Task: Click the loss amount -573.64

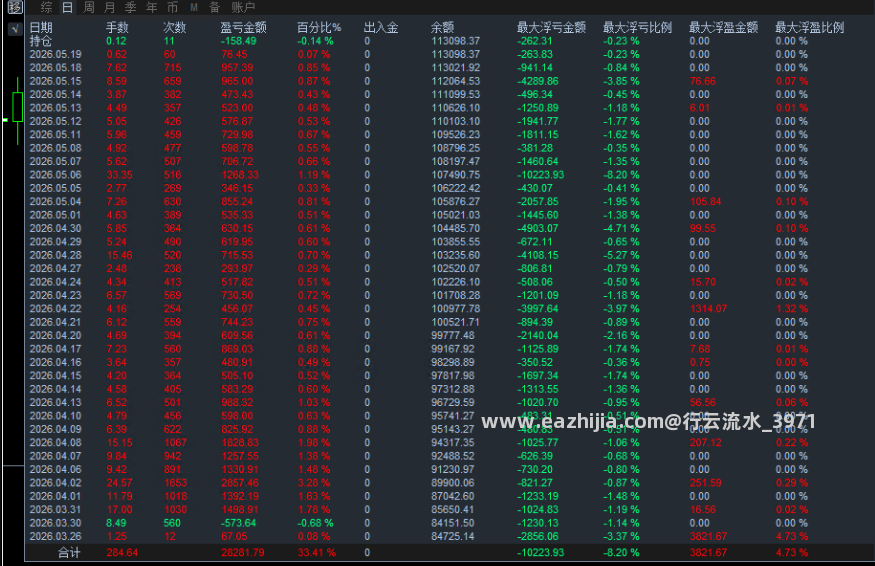Action: (x=238, y=523)
